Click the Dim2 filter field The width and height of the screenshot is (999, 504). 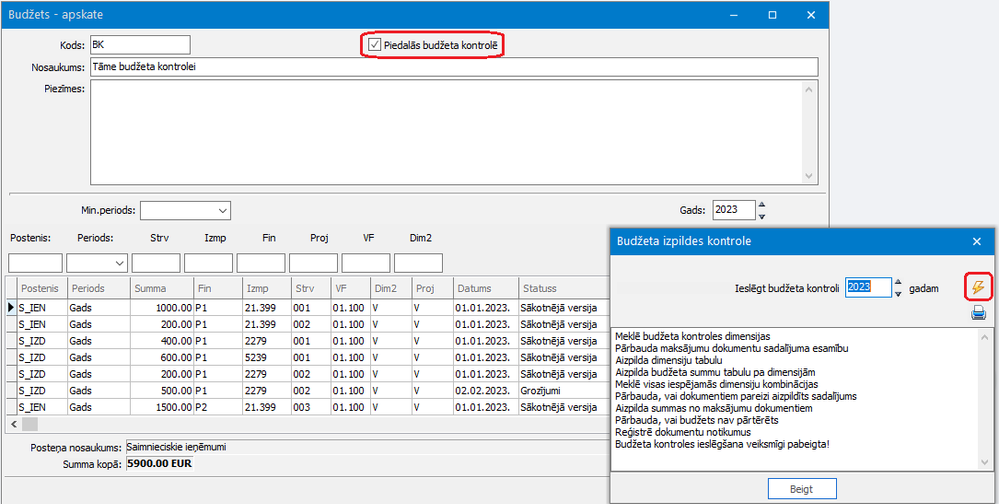(x=418, y=263)
